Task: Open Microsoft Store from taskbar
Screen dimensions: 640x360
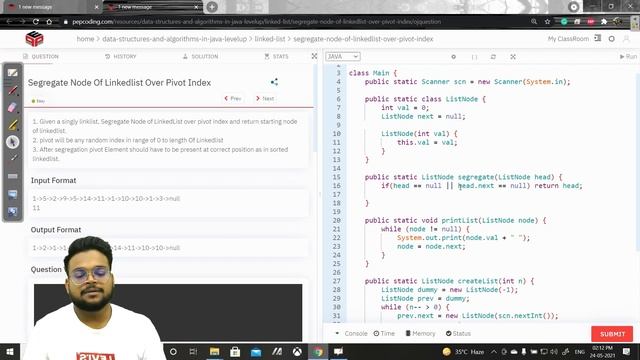Action: [235, 351]
